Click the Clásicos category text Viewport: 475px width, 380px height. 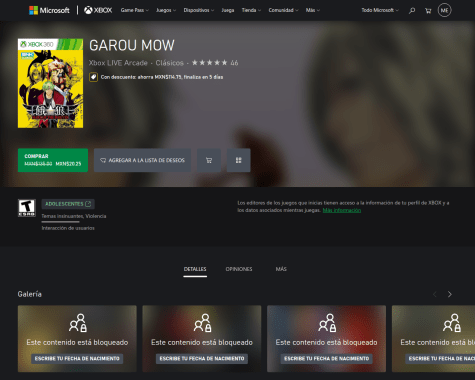point(169,63)
